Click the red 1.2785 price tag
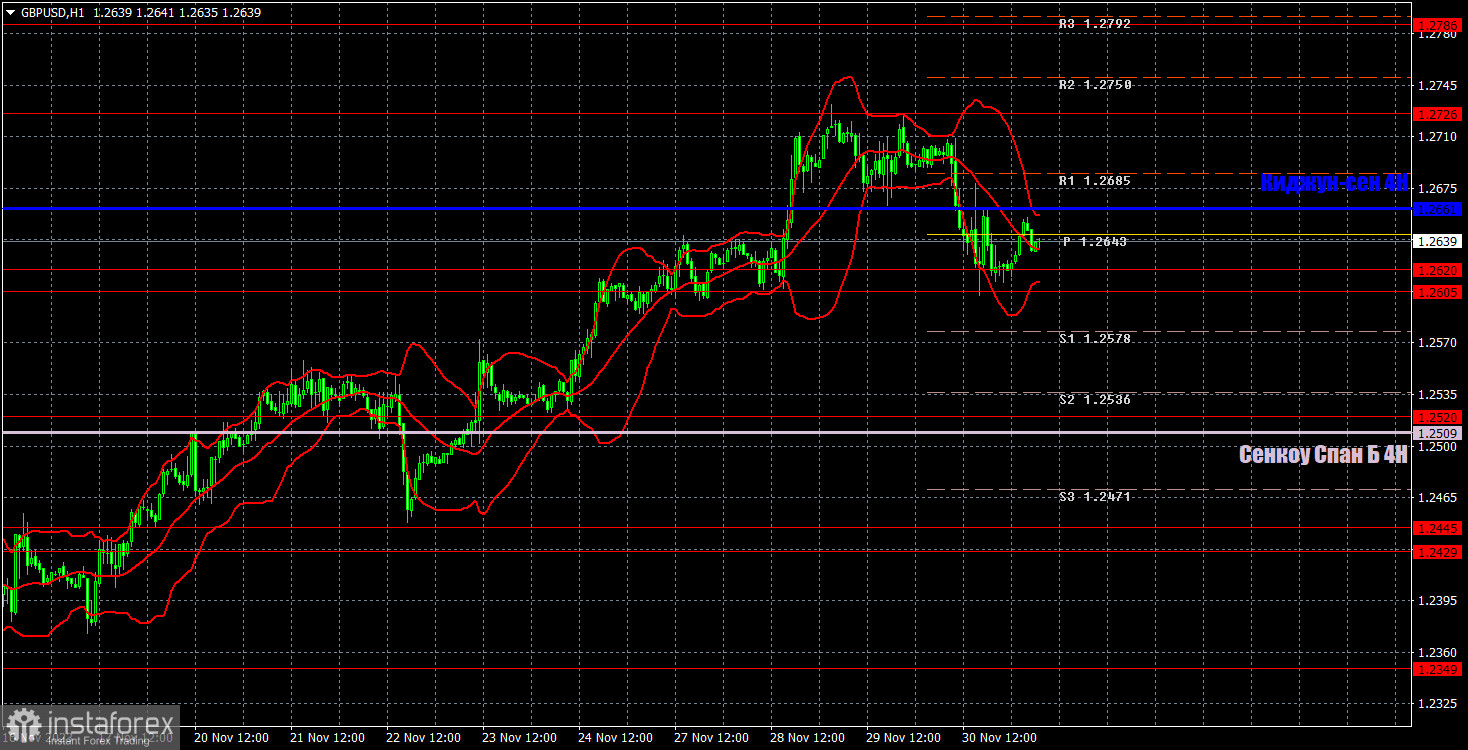Image resolution: width=1468 pixels, height=750 pixels. tap(1438, 23)
